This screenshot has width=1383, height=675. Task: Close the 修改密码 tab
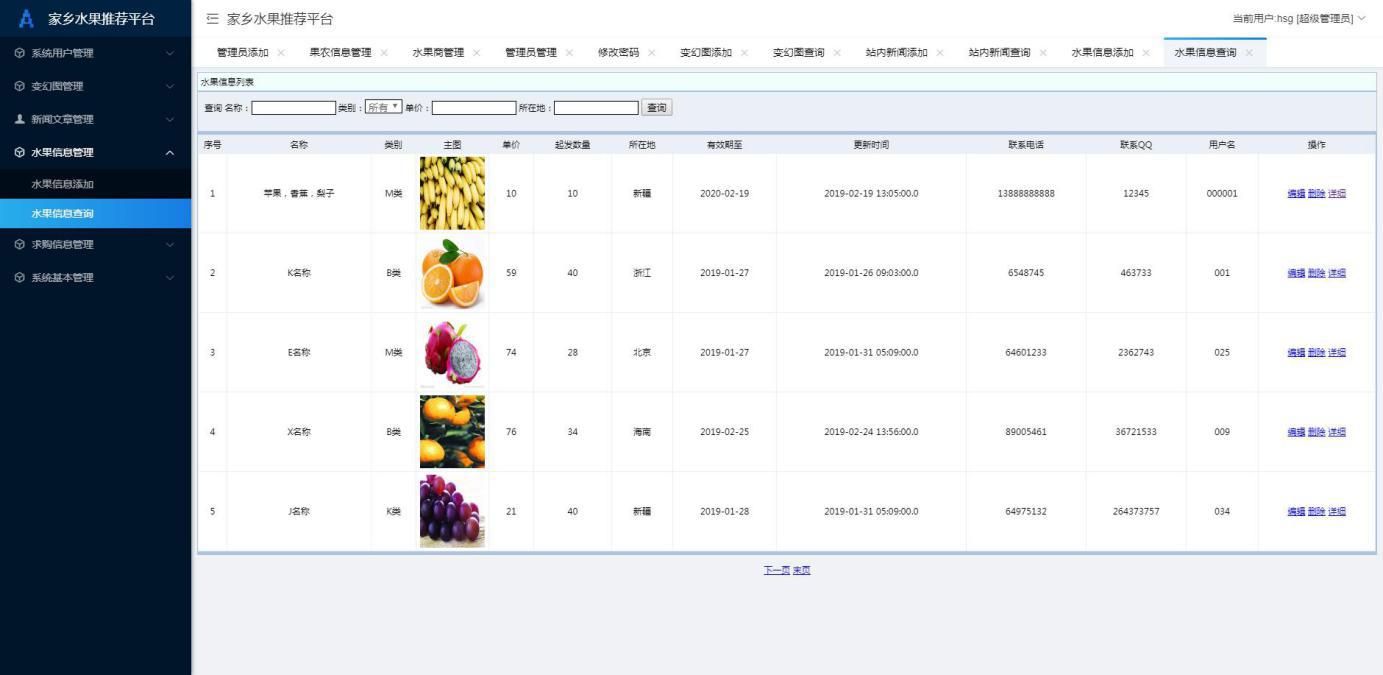(x=652, y=53)
